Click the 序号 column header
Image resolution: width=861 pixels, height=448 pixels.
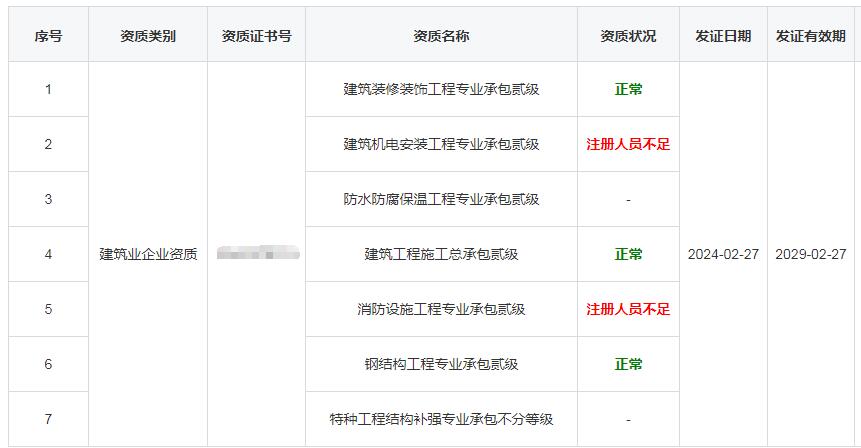48,36
